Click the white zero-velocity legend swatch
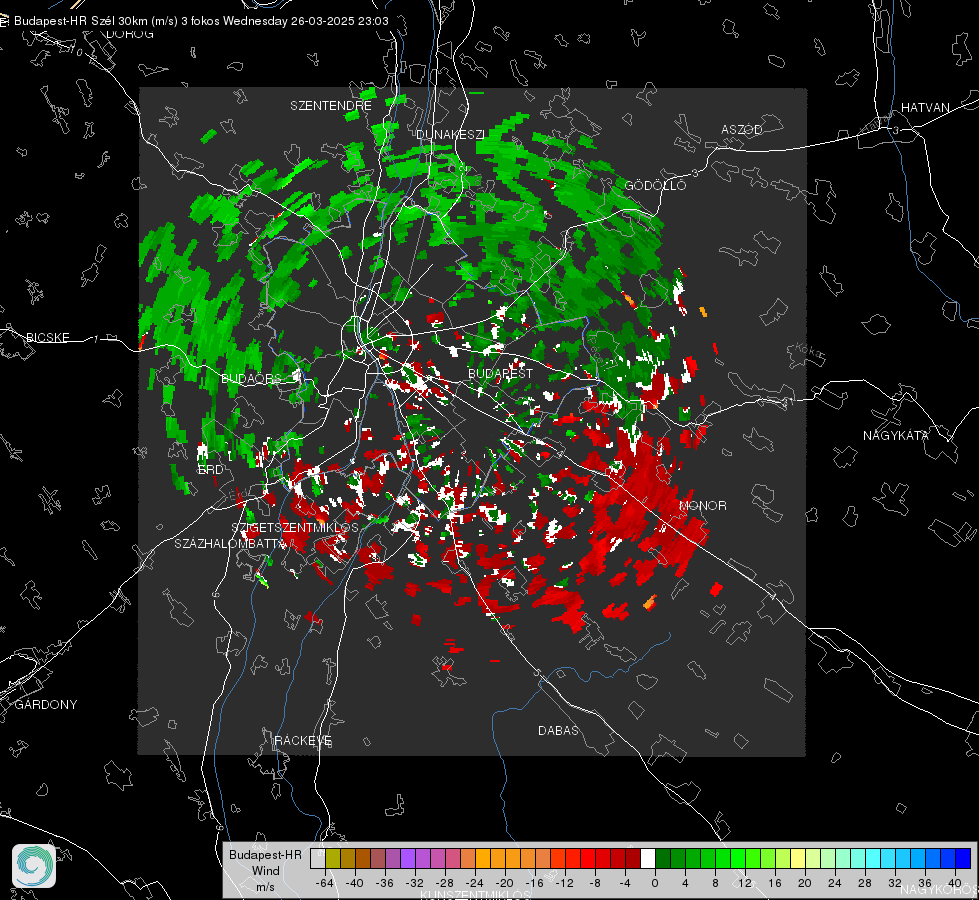This screenshot has height=900, width=979. coord(648,859)
